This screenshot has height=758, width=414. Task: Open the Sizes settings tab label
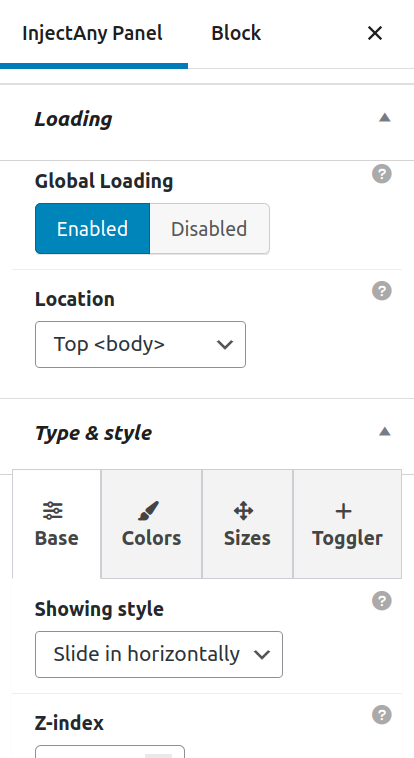point(247,538)
